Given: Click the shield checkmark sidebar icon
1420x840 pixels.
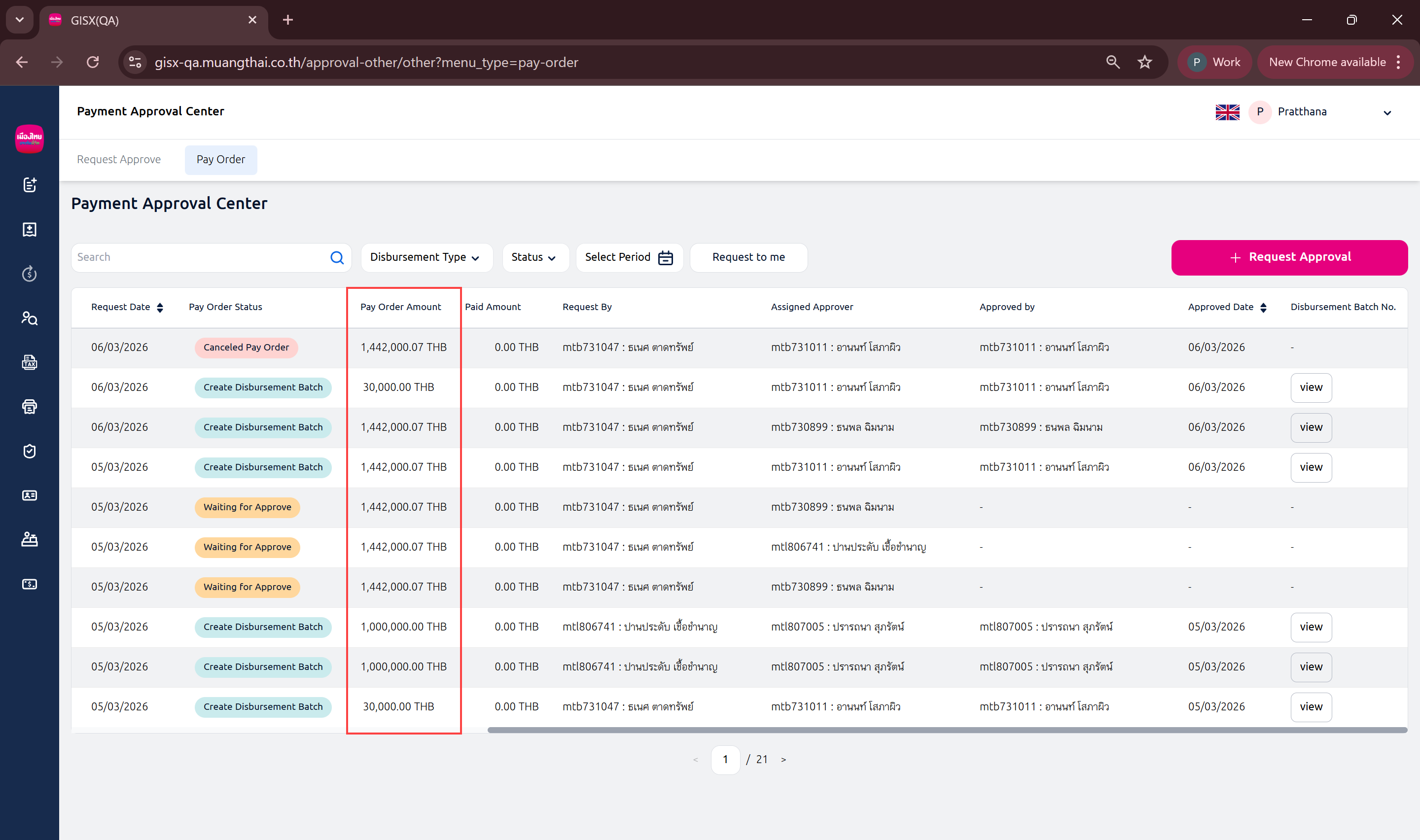Looking at the screenshot, I should click(x=30, y=451).
